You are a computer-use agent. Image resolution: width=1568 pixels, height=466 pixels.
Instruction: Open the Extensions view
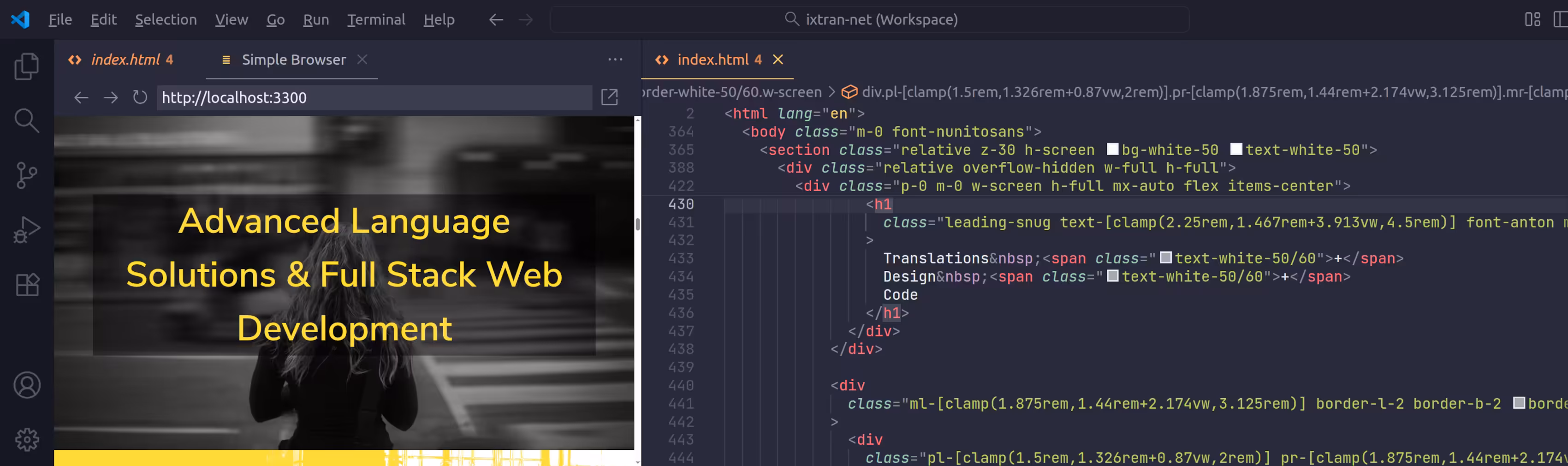point(26,285)
